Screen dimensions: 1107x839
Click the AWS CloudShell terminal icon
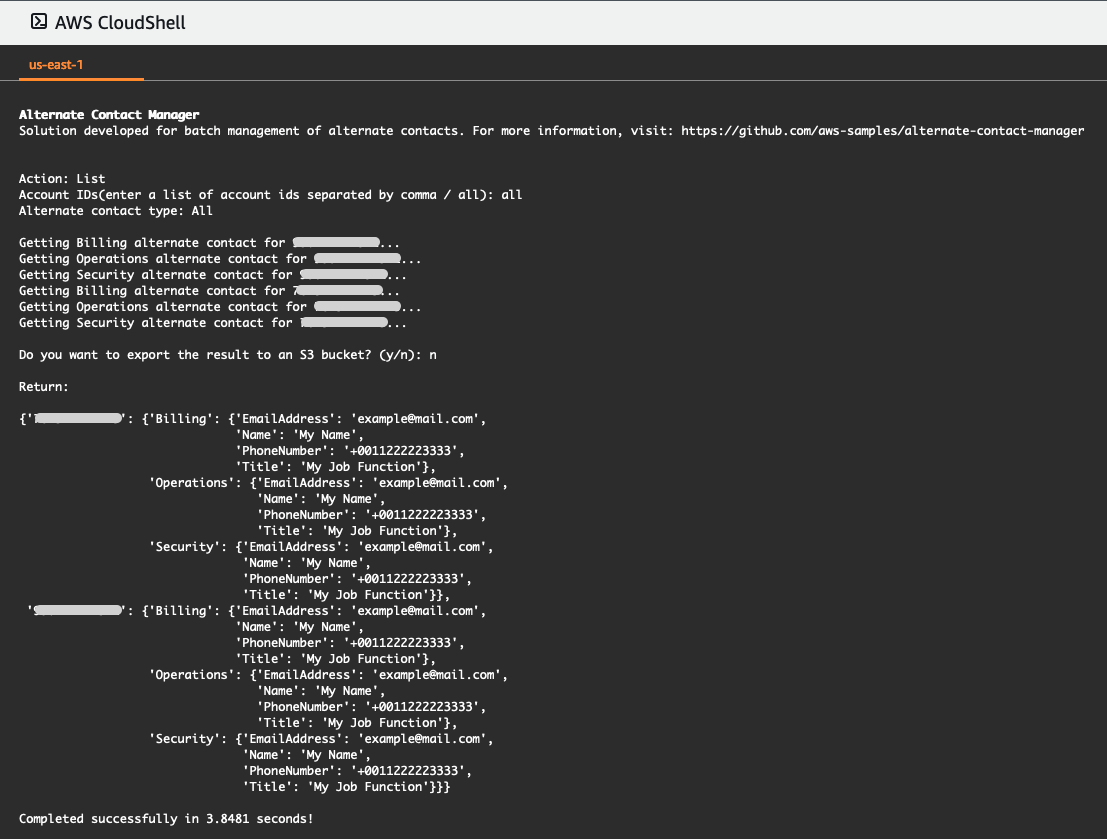(39, 22)
